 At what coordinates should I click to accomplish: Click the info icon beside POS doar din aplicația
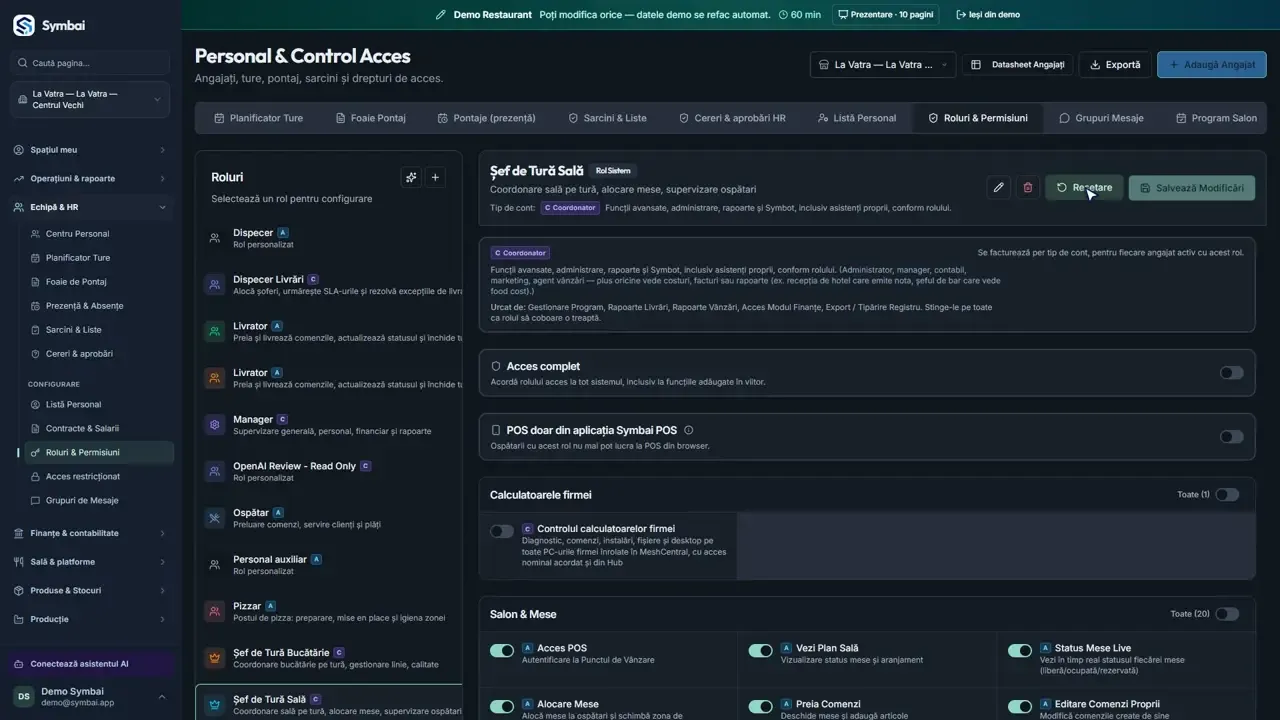(688, 430)
